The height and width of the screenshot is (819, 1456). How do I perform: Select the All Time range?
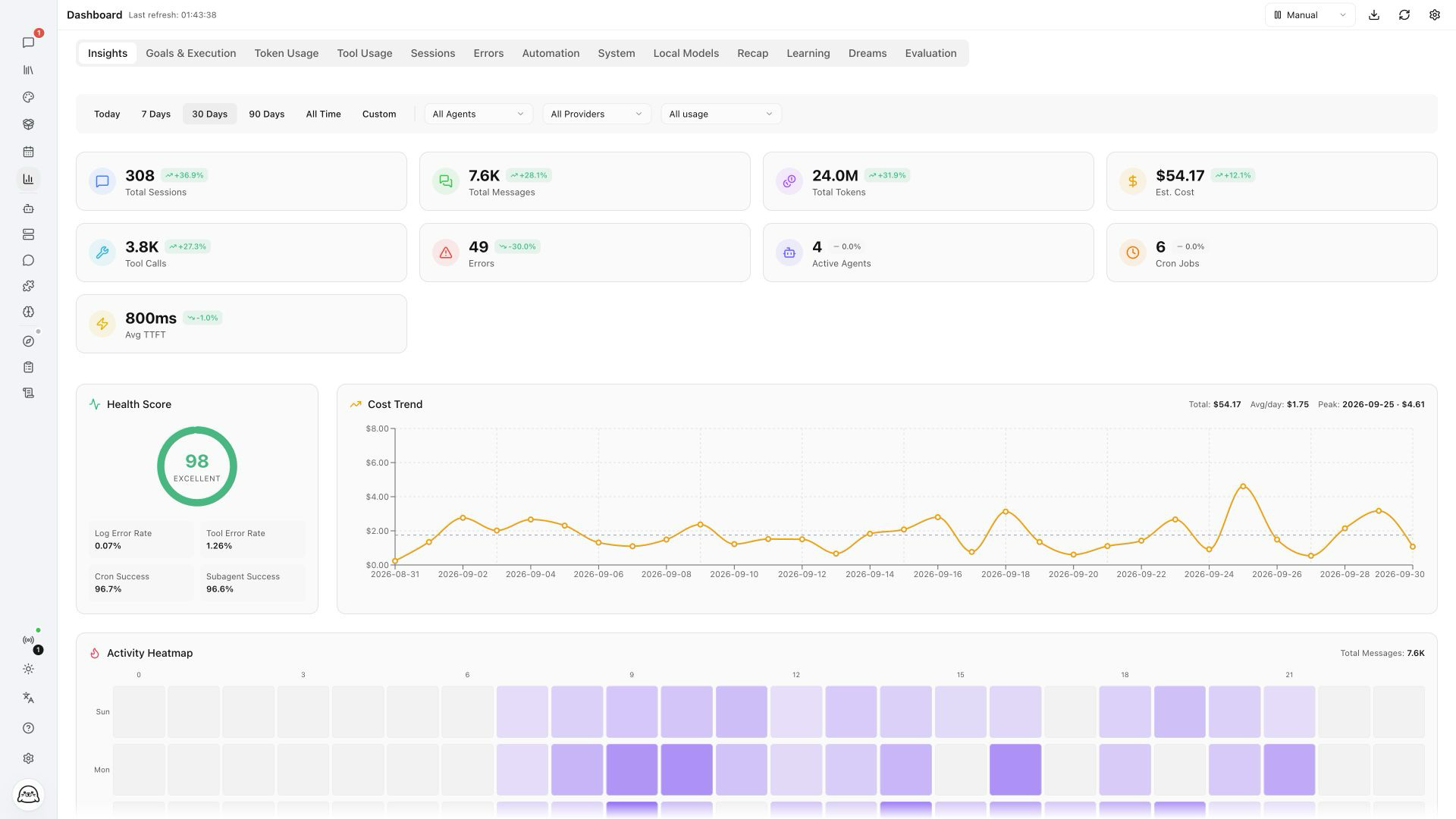(324, 114)
